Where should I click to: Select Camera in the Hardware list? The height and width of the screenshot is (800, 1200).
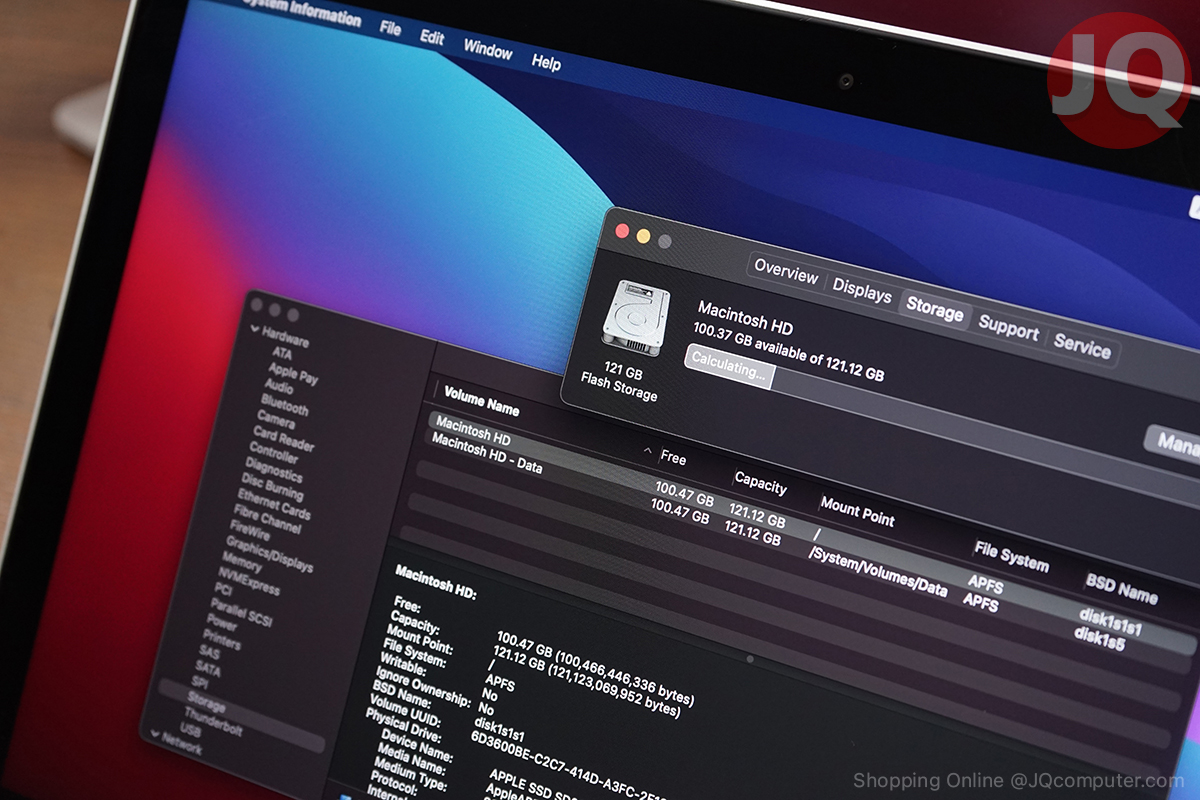[276, 420]
